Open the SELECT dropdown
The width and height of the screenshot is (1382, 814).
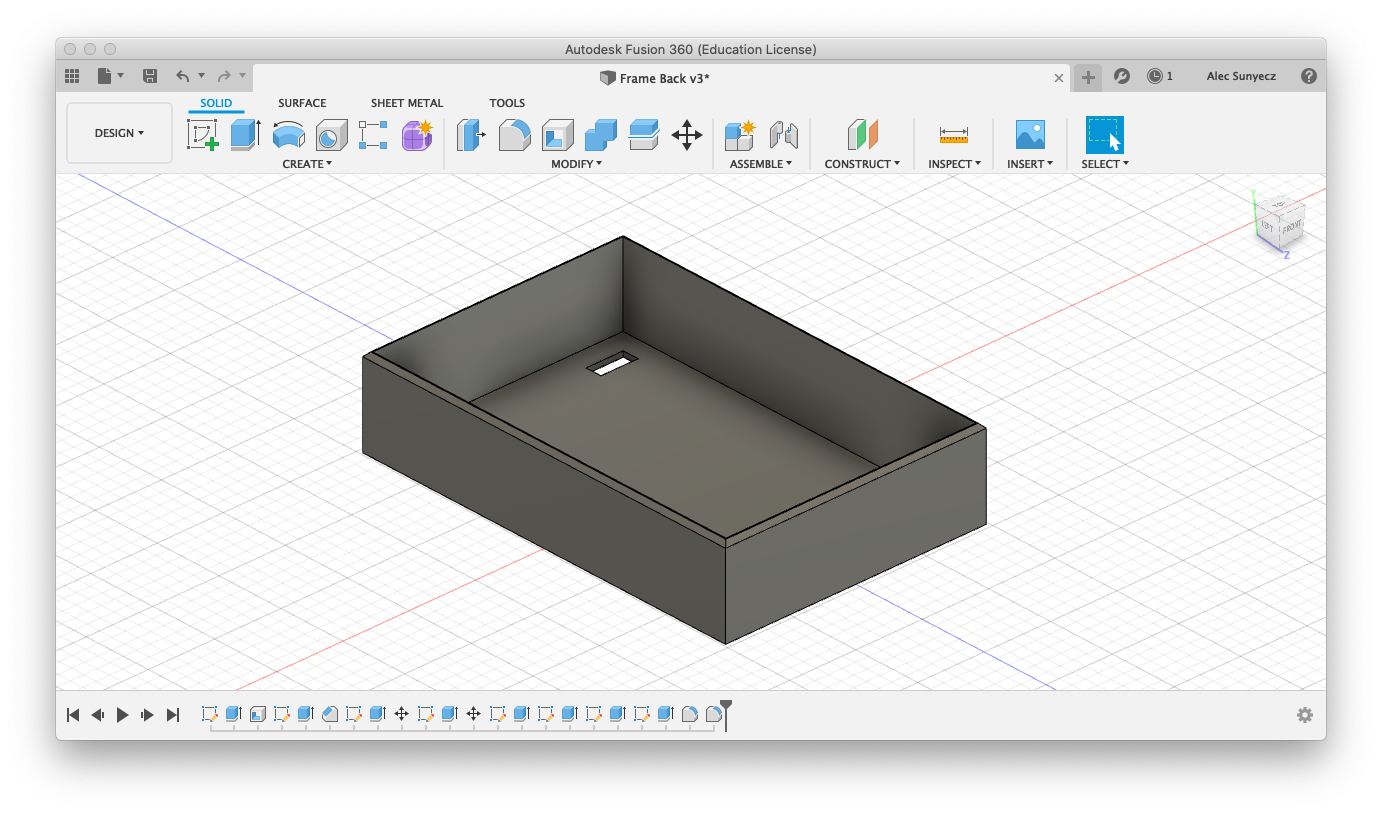(x=1105, y=164)
